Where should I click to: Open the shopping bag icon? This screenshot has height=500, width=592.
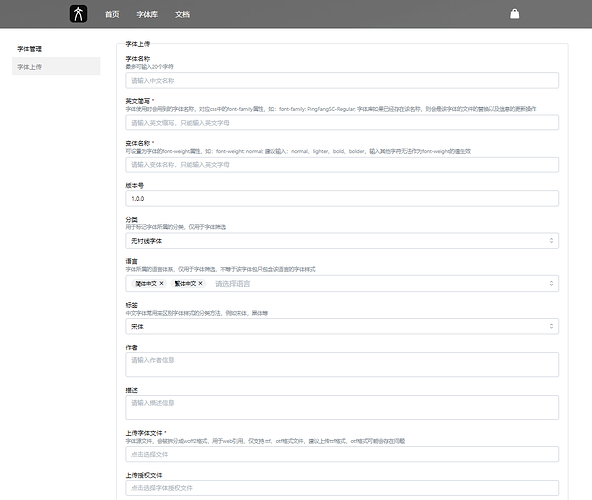coord(515,14)
